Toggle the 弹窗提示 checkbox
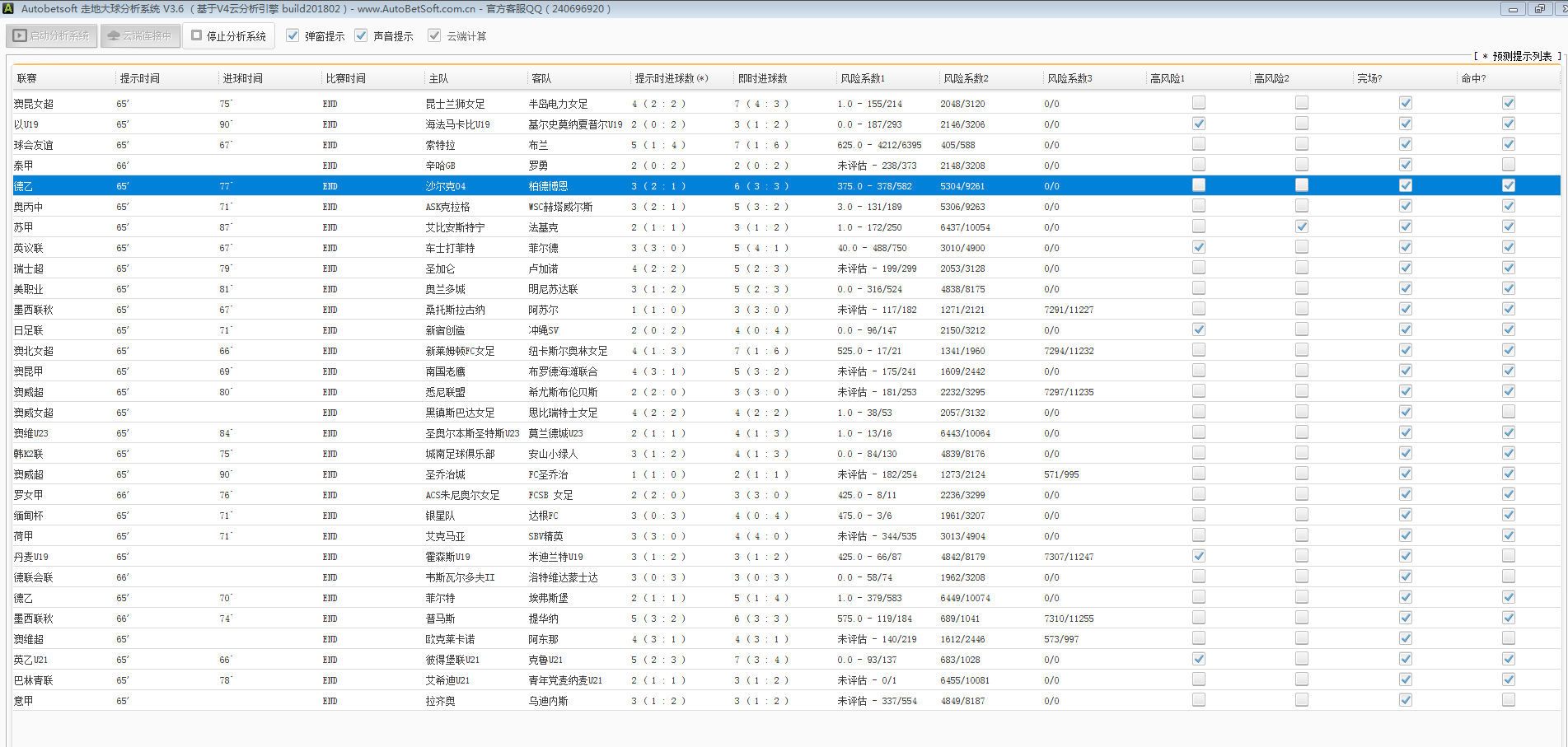 click(x=293, y=35)
